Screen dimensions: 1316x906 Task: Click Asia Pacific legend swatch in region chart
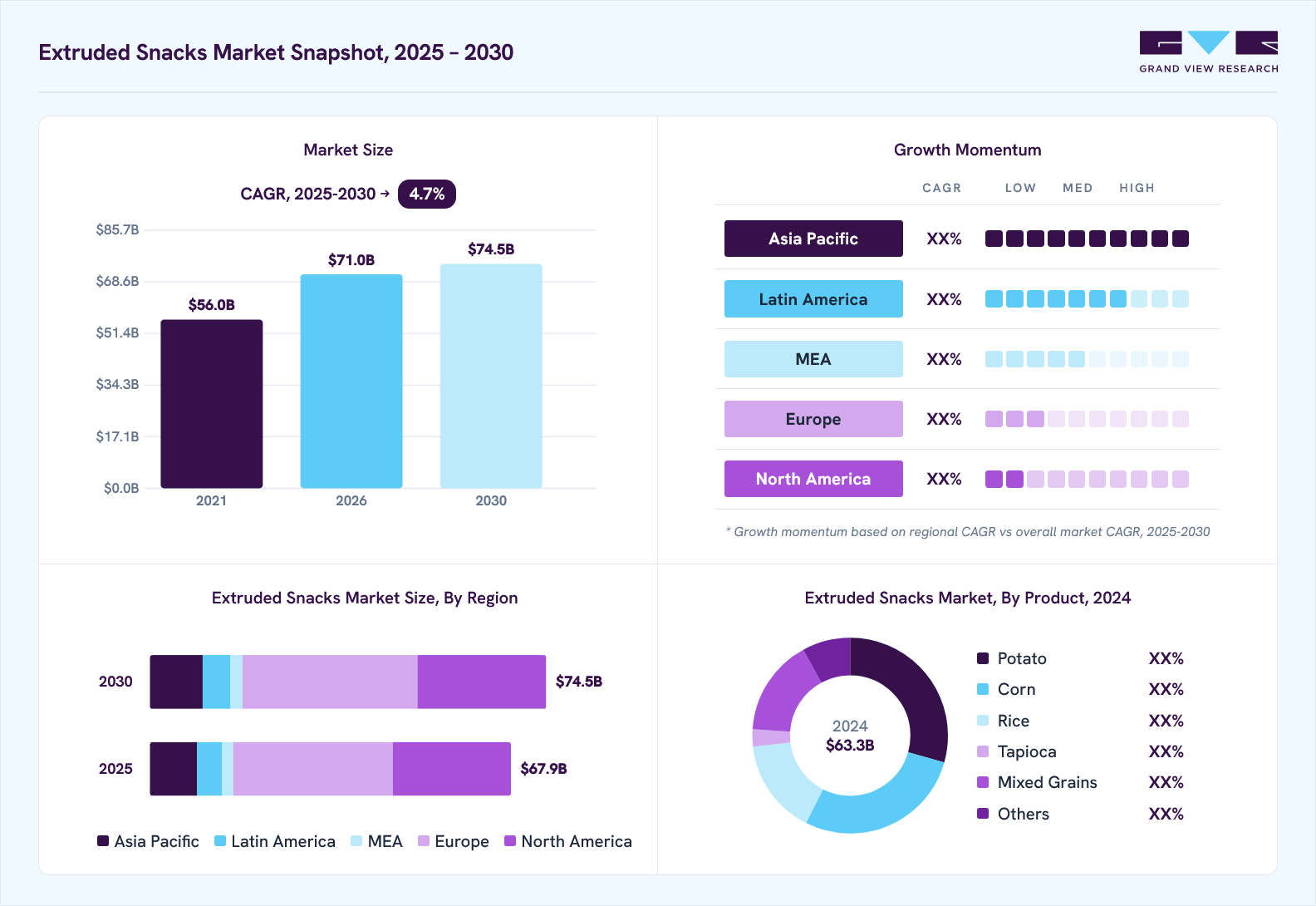tap(103, 841)
